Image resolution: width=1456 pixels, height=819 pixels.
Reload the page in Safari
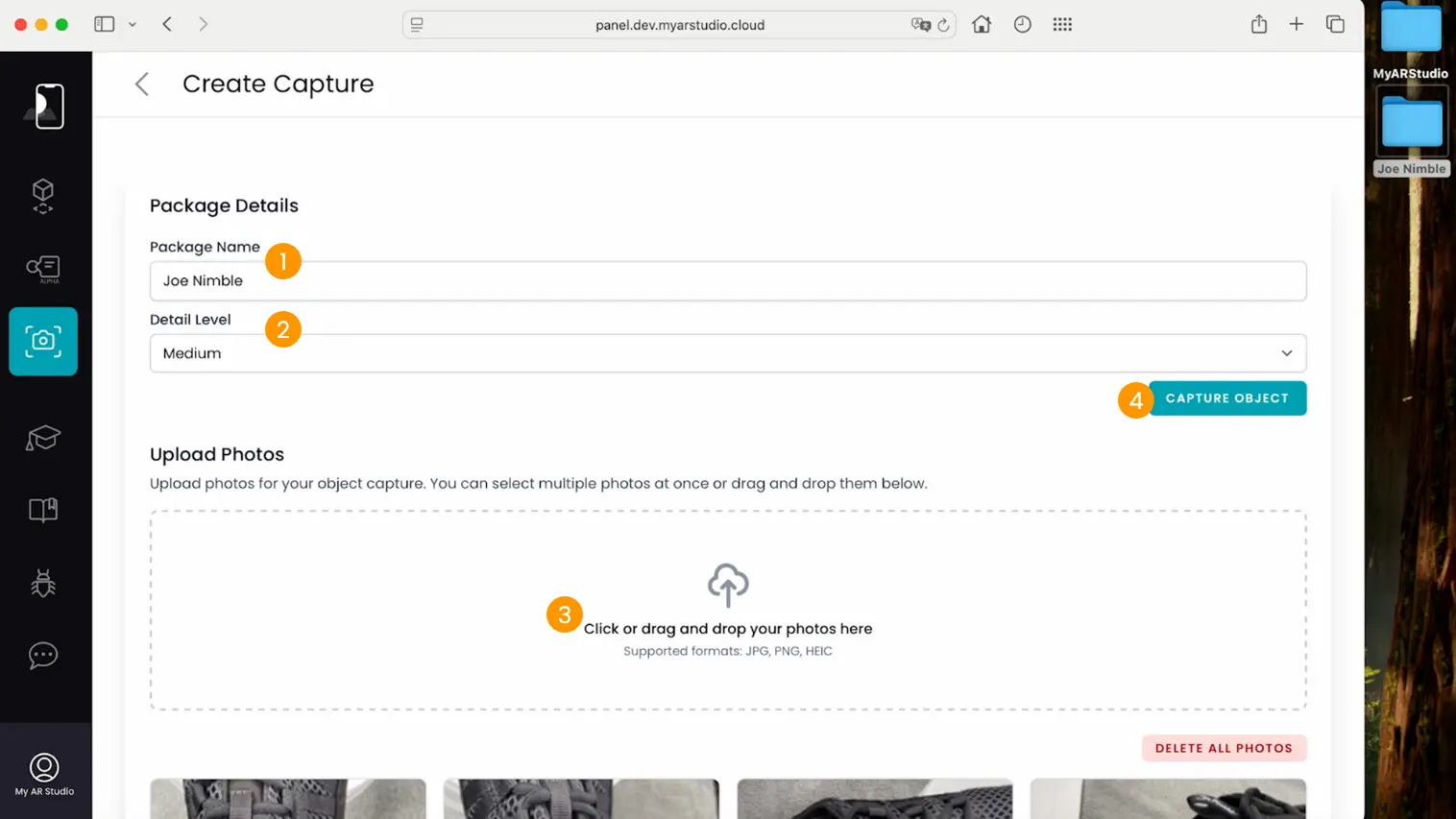943,25
